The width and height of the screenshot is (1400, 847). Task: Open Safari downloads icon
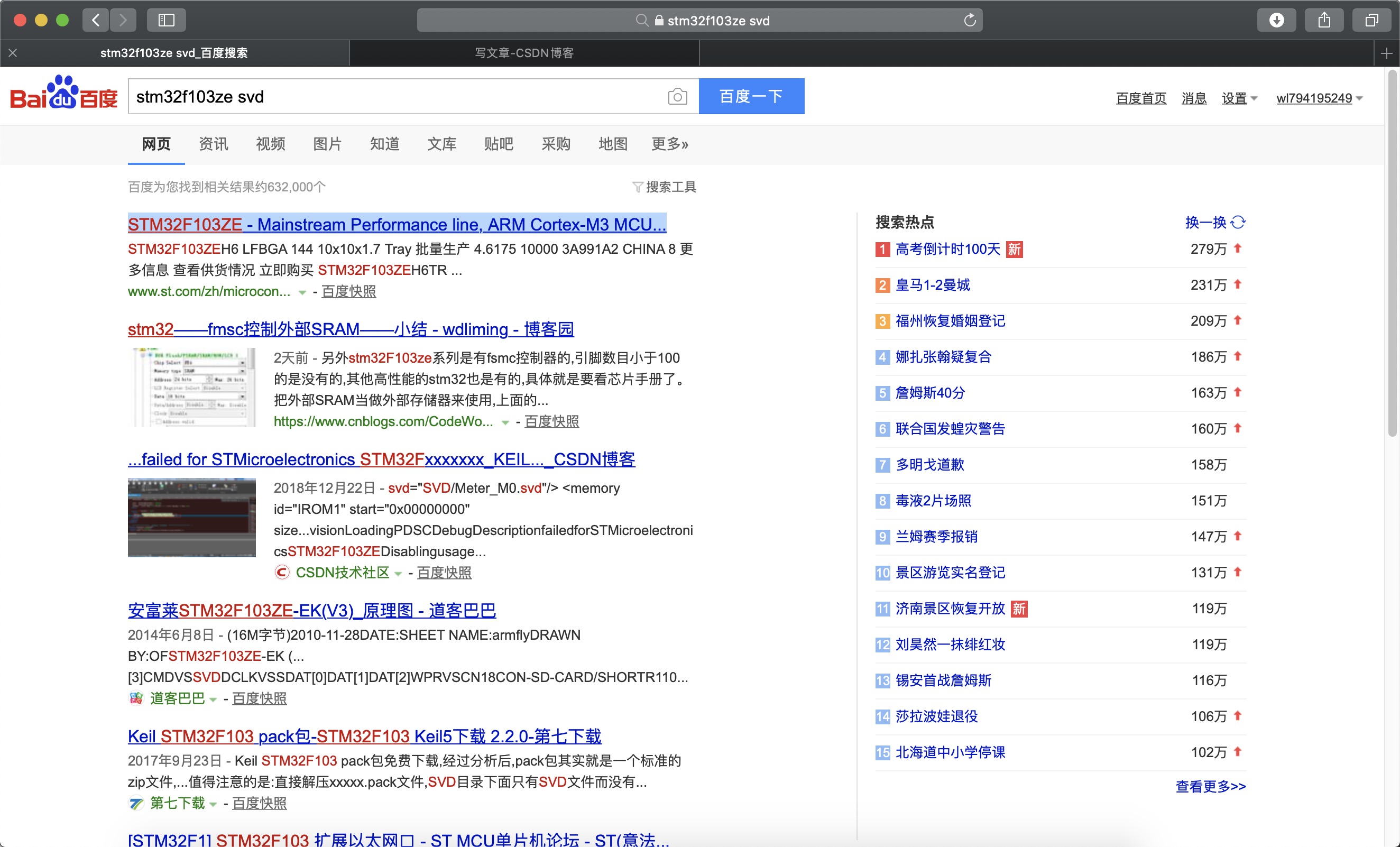(1276, 21)
